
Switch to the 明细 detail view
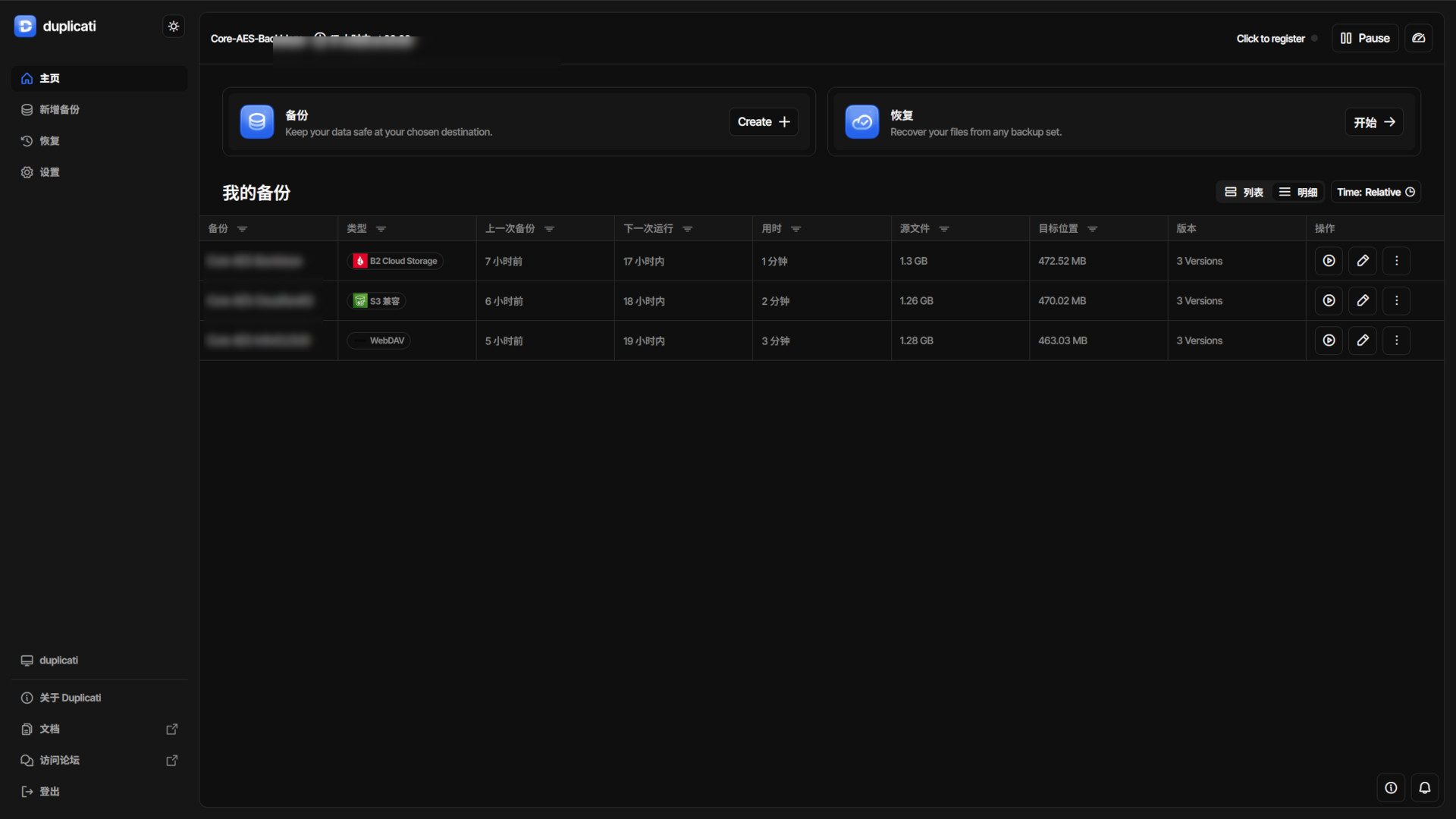[x=1298, y=192]
